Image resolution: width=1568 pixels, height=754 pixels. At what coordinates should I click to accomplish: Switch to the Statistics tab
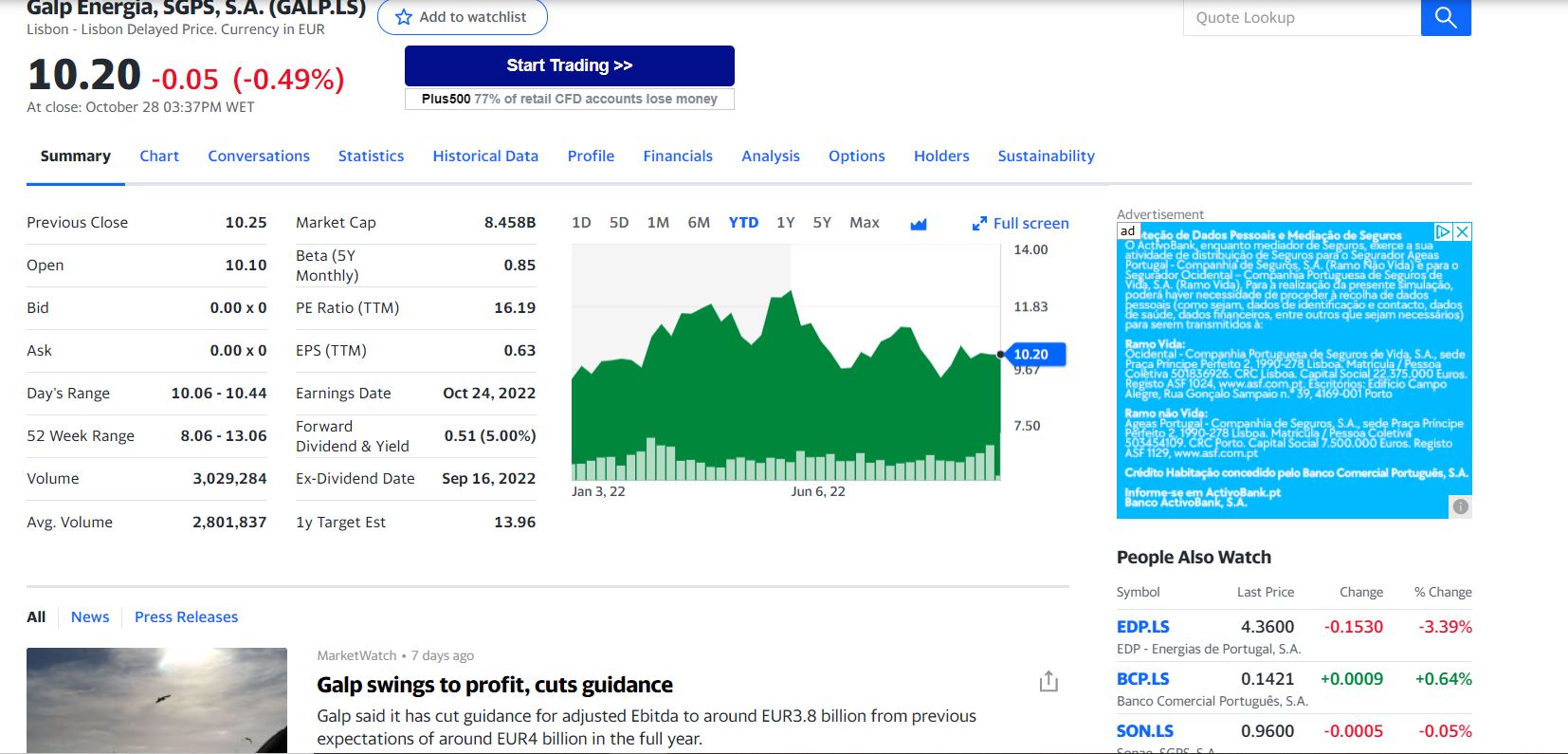pos(371,156)
